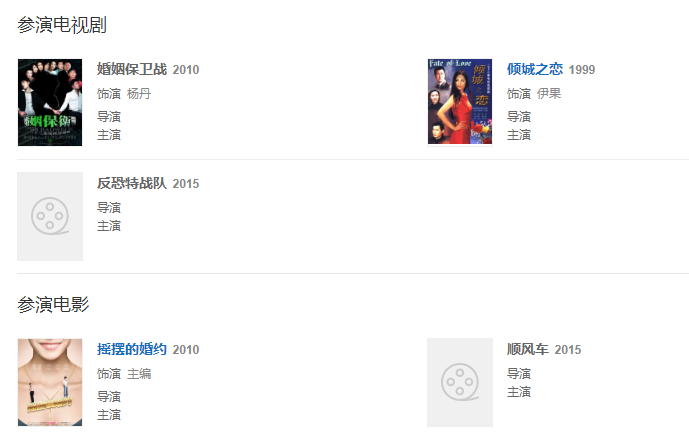Click the 参演电影 section heading

coord(53,304)
